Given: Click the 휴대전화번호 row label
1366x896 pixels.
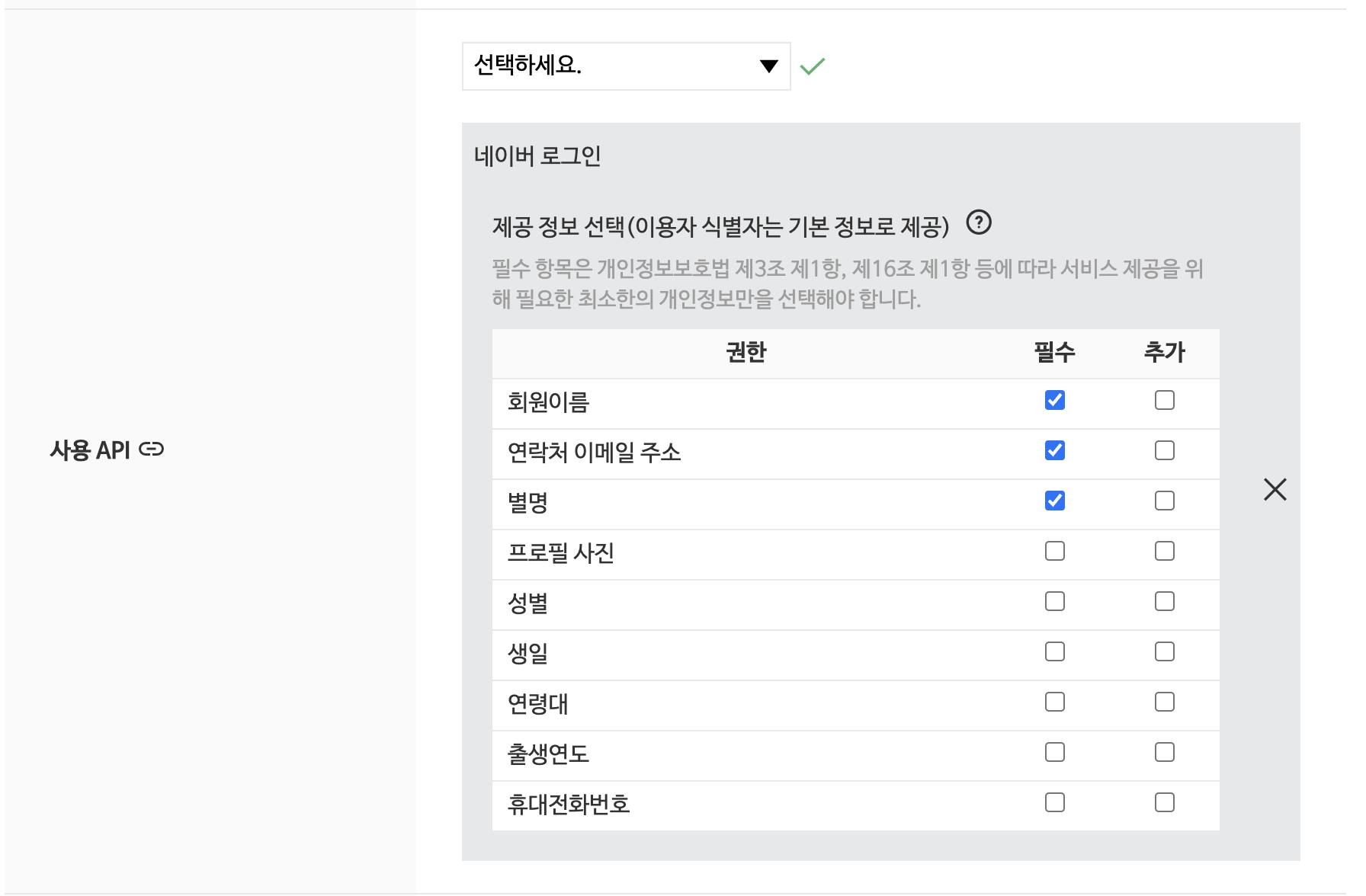Looking at the screenshot, I should 569,805.
